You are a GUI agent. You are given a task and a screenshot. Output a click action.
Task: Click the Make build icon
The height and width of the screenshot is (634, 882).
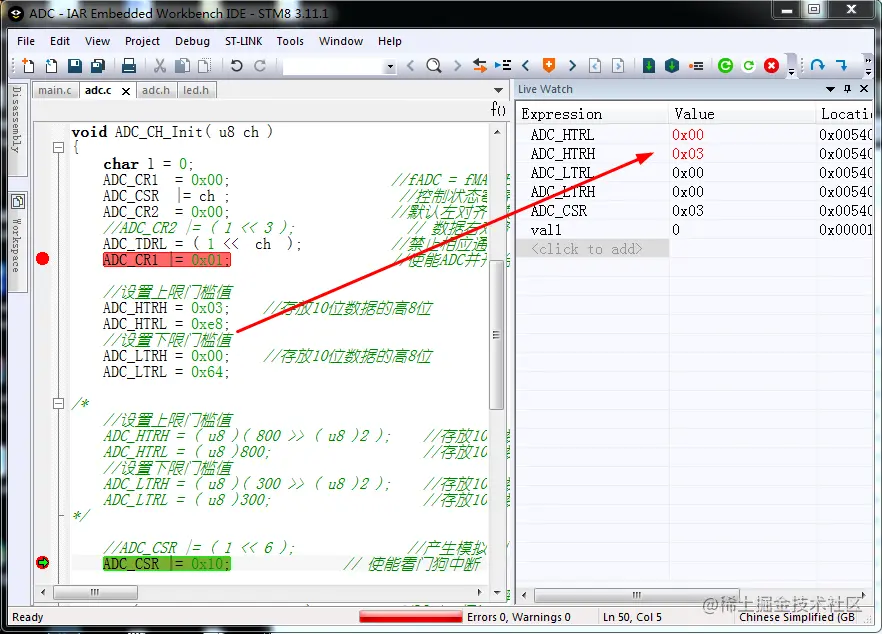tap(672, 66)
